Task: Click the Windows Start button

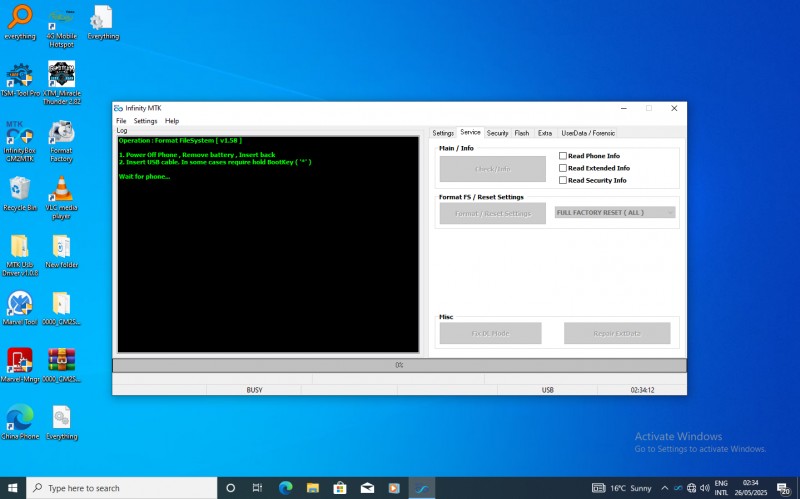Action: coord(13,488)
